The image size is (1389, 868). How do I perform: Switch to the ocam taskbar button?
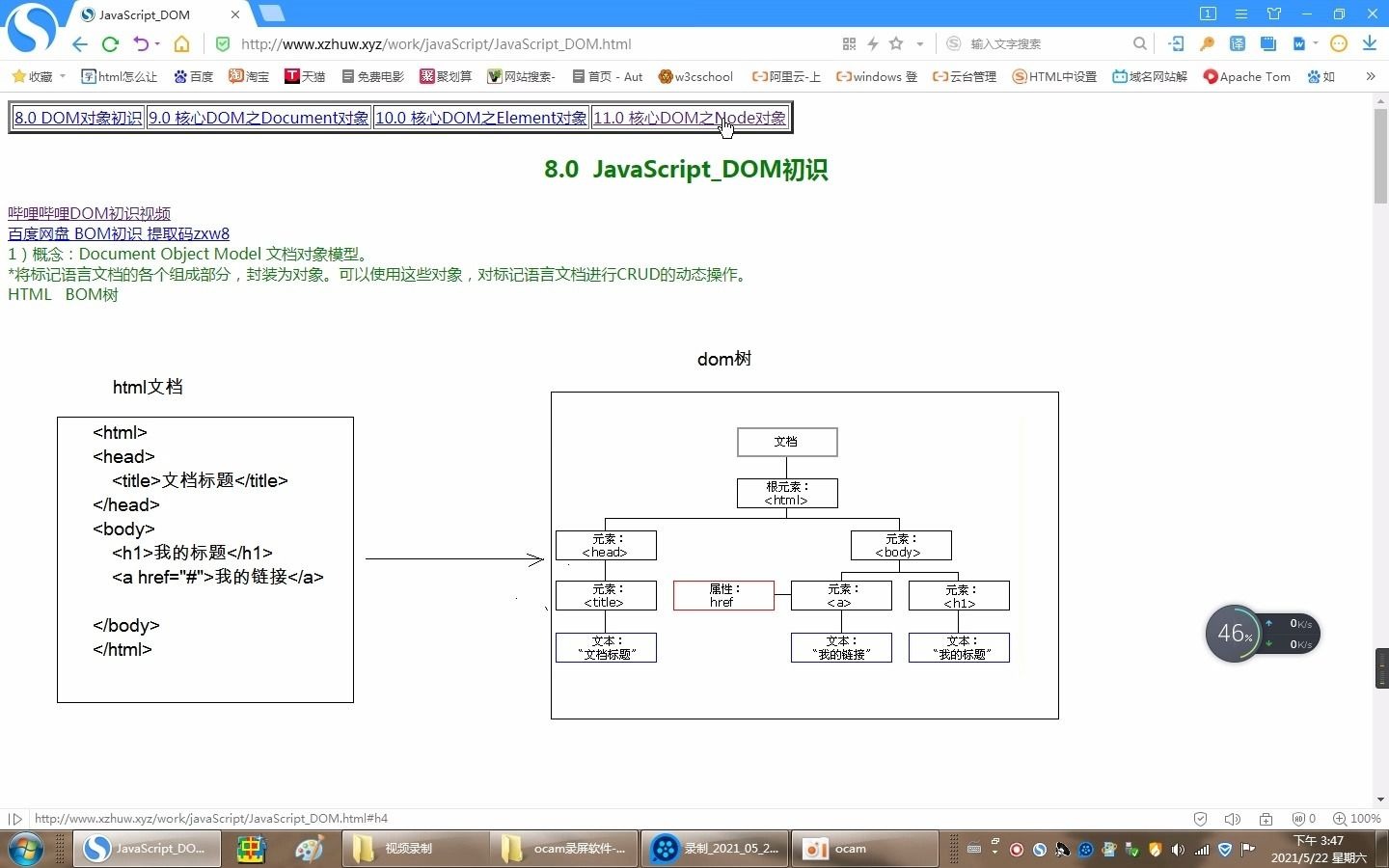coord(865,849)
